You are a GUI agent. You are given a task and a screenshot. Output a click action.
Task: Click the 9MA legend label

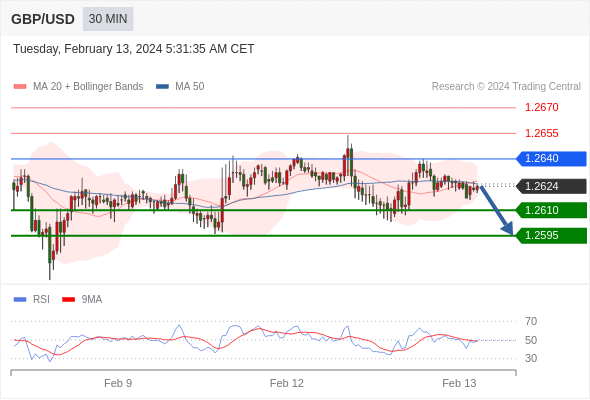(x=92, y=300)
